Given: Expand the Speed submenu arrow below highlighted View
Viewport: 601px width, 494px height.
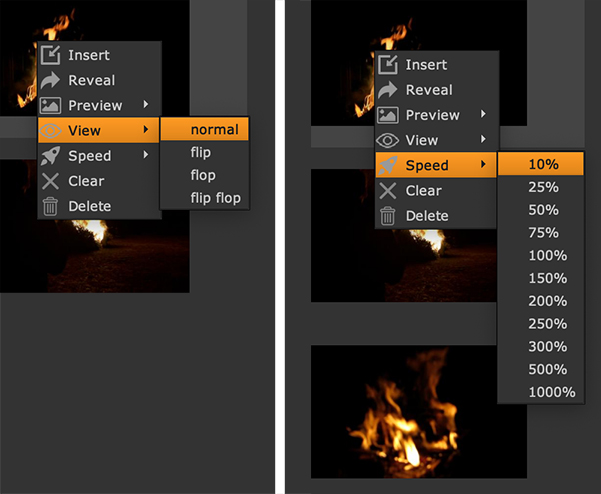Looking at the screenshot, I should (146, 156).
